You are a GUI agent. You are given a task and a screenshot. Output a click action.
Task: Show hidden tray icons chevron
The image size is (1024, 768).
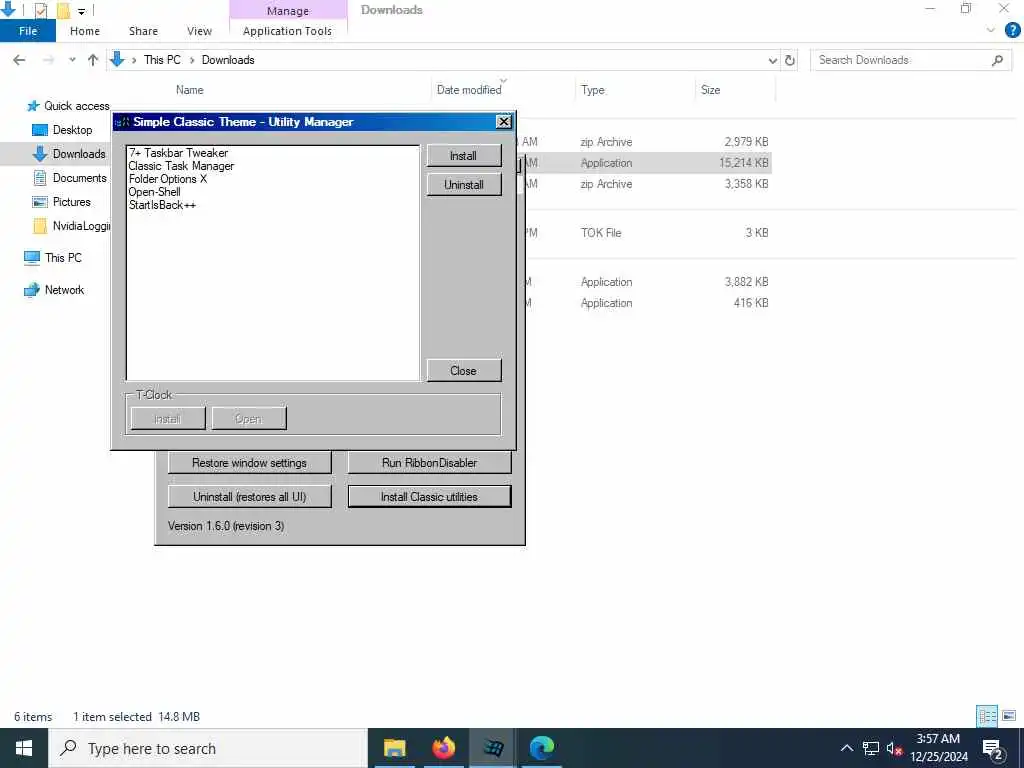point(846,748)
